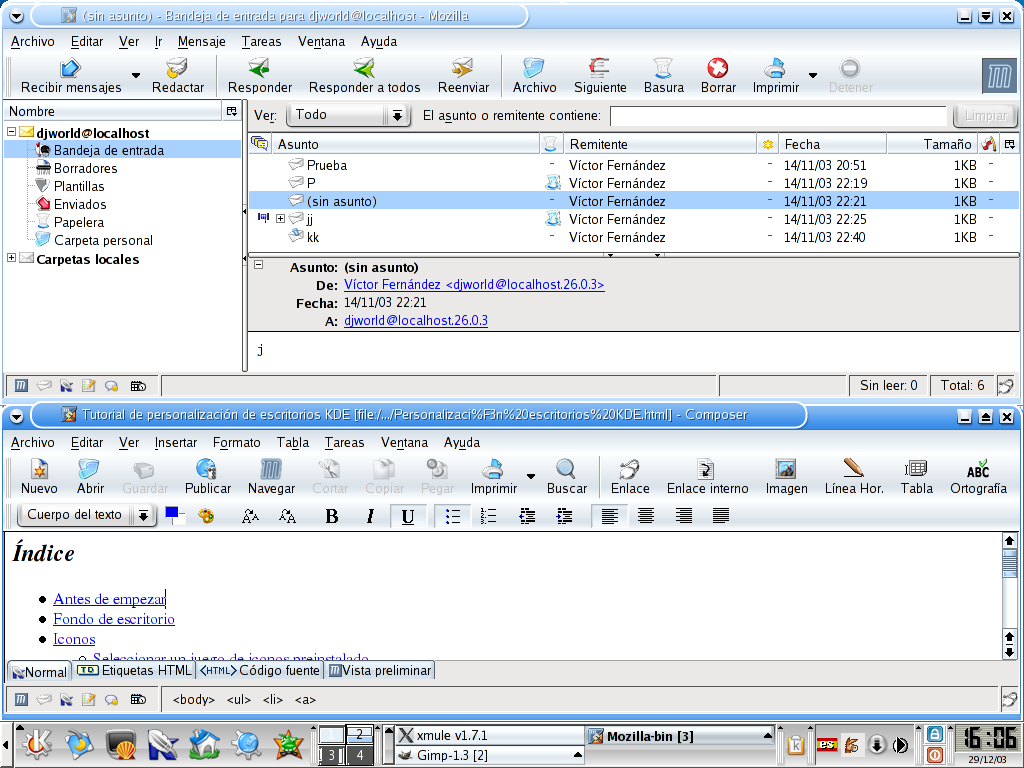The height and width of the screenshot is (768, 1024).
Task: Toggle justify alignment in Composer
Action: pyautogui.click(x=720, y=517)
